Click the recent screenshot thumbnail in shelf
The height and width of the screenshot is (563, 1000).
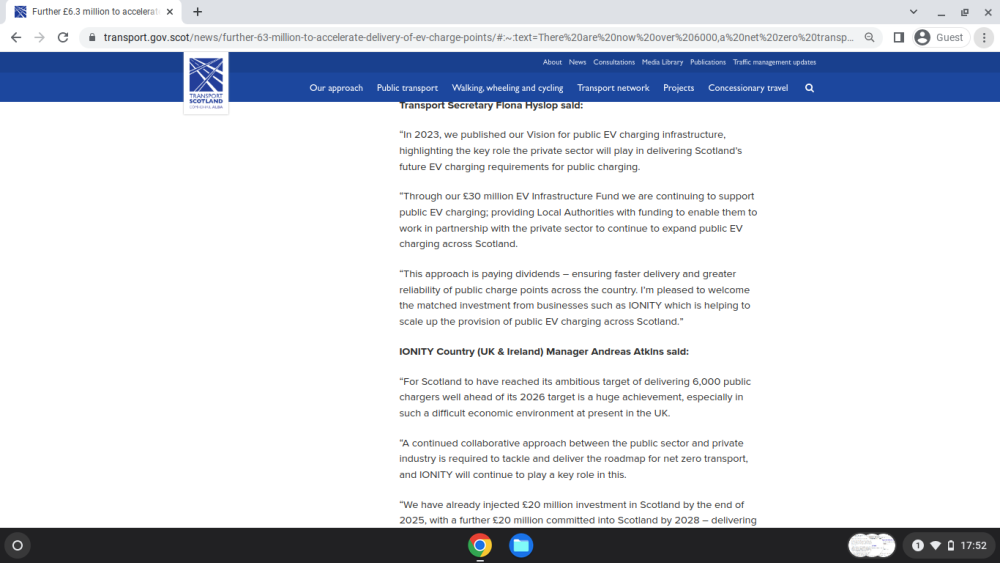871,546
